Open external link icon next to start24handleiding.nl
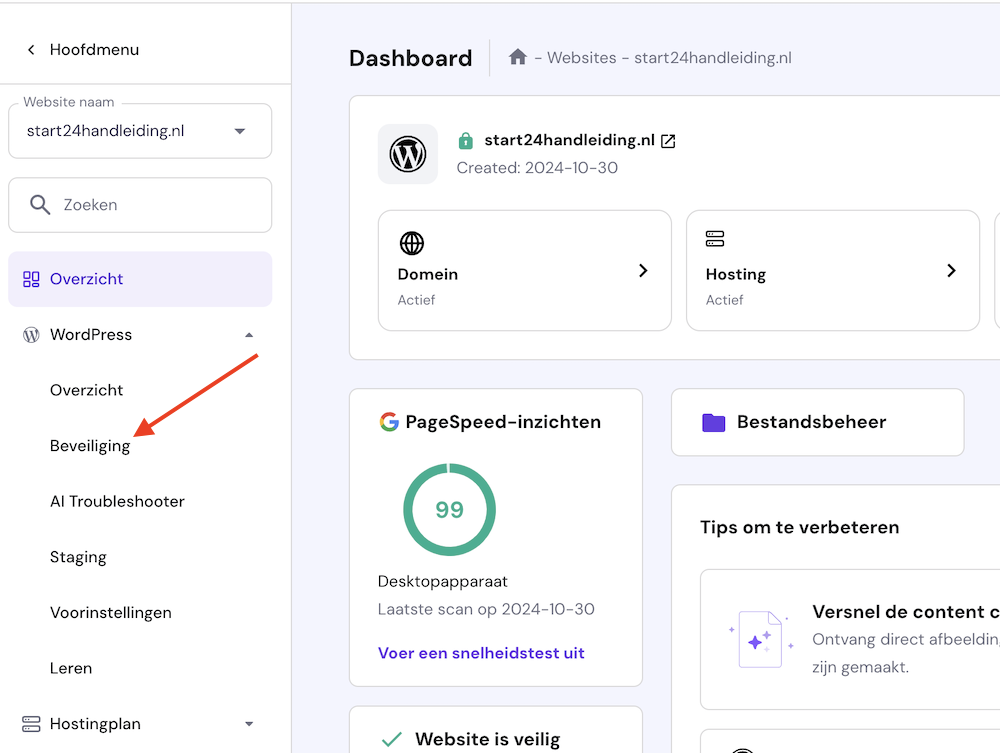Viewport: 1000px width, 753px height. click(669, 141)
